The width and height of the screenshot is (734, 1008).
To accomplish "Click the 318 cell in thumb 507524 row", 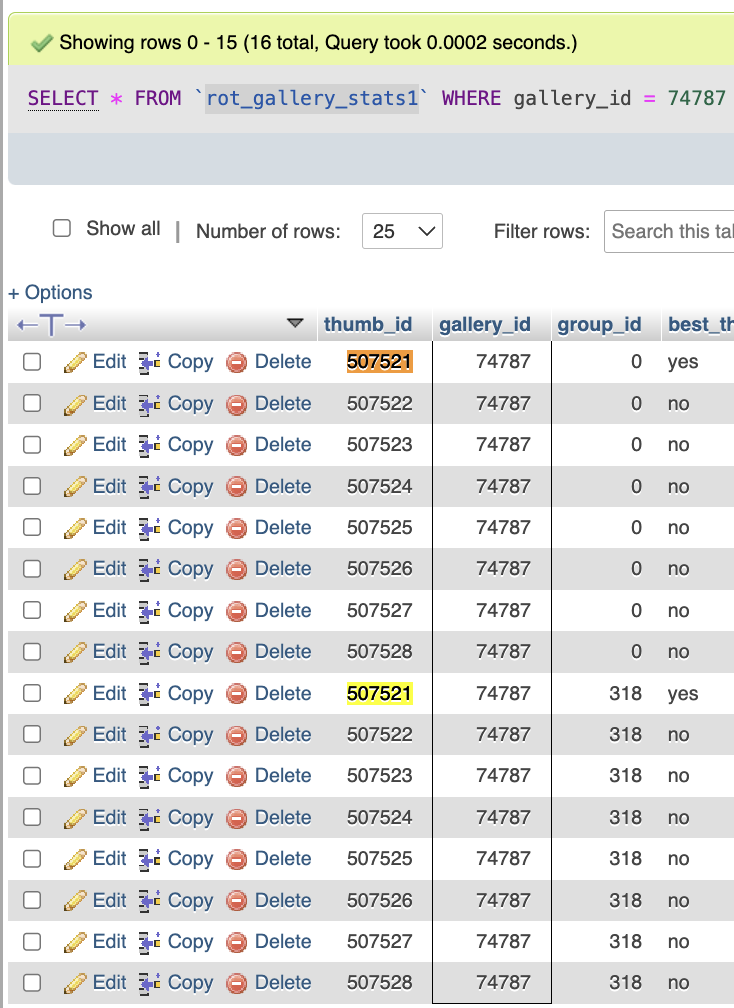I will click(x=625, y=818).
